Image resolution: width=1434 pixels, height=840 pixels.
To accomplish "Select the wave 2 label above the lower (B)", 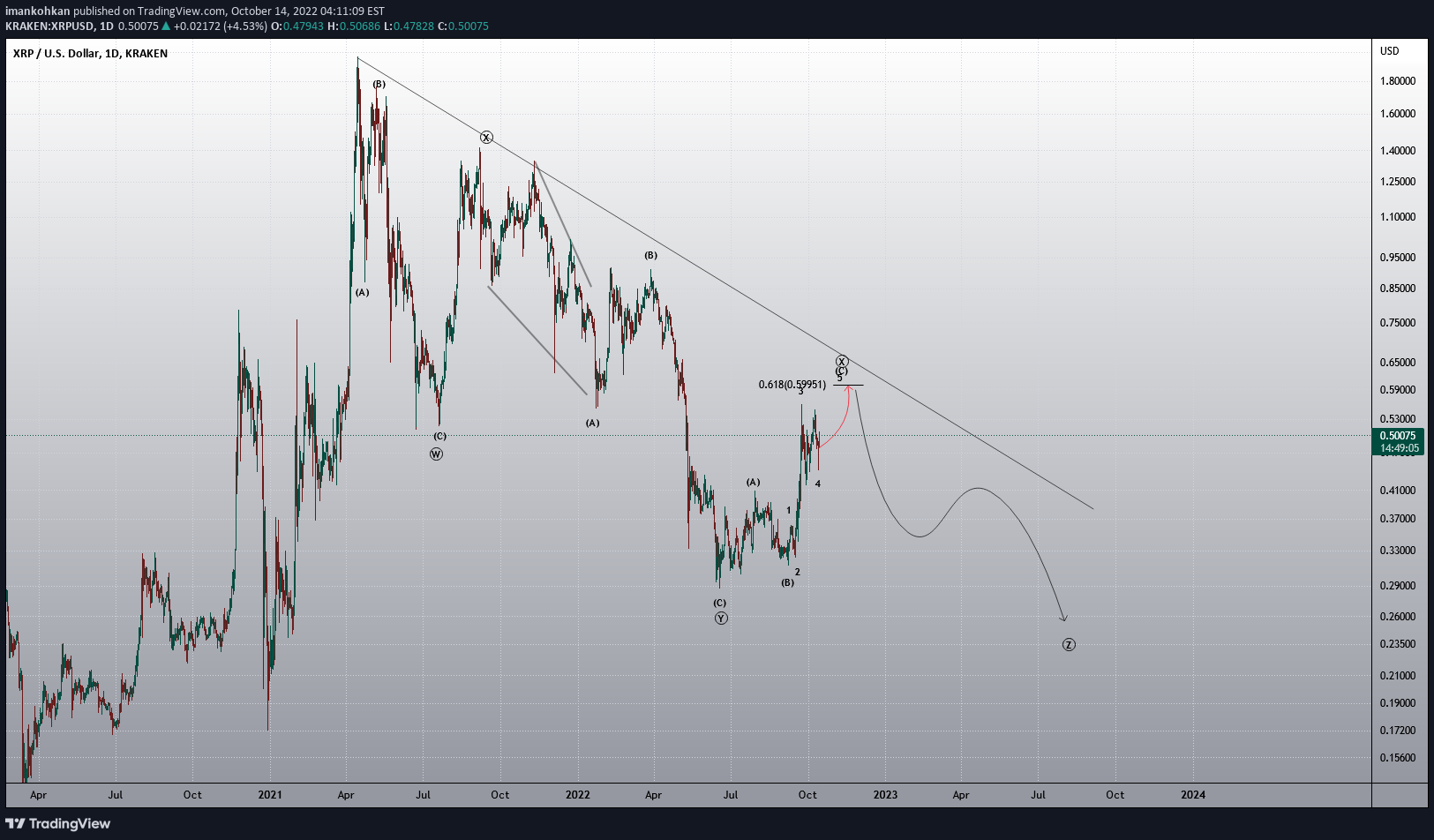I will click(x=798, y=573).
